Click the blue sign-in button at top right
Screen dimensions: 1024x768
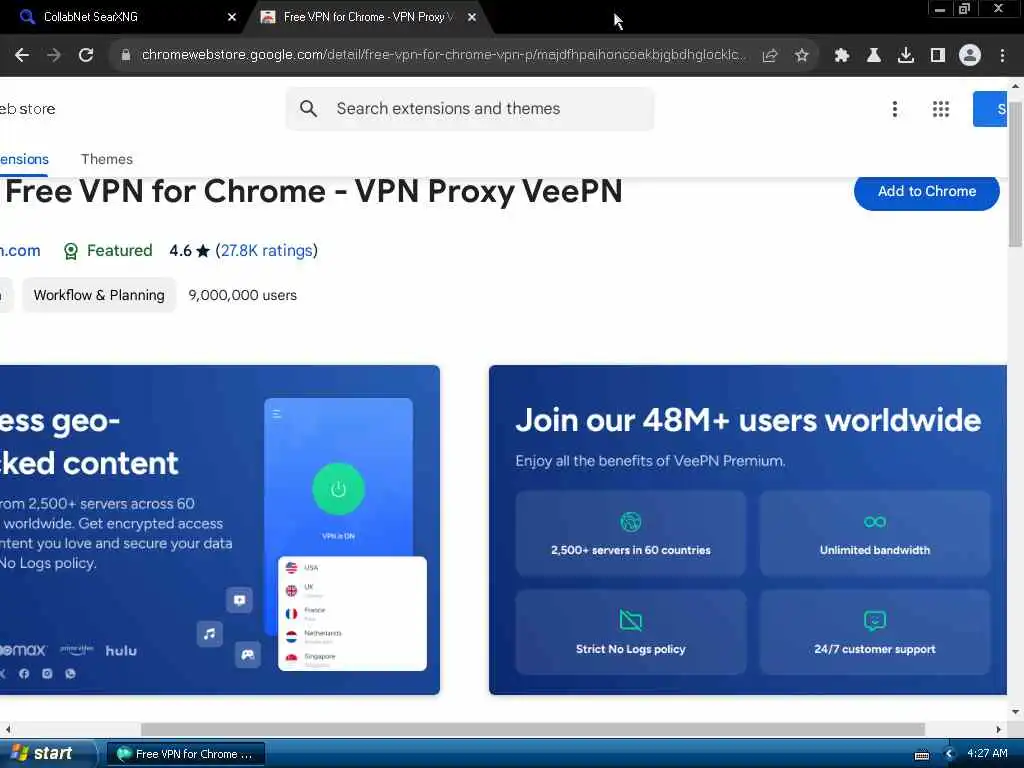pyautogui.click(x=990, y=109)
